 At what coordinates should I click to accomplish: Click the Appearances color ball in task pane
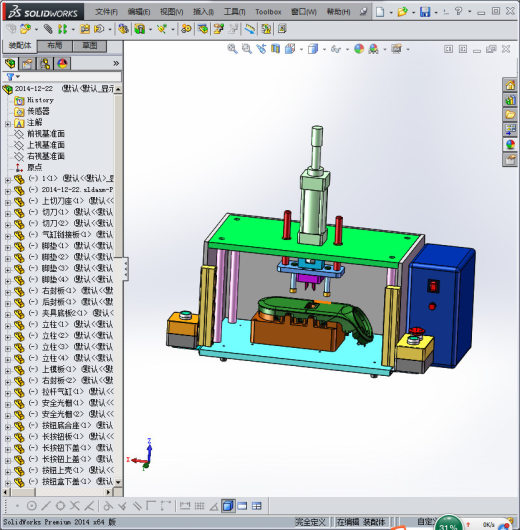510,145
